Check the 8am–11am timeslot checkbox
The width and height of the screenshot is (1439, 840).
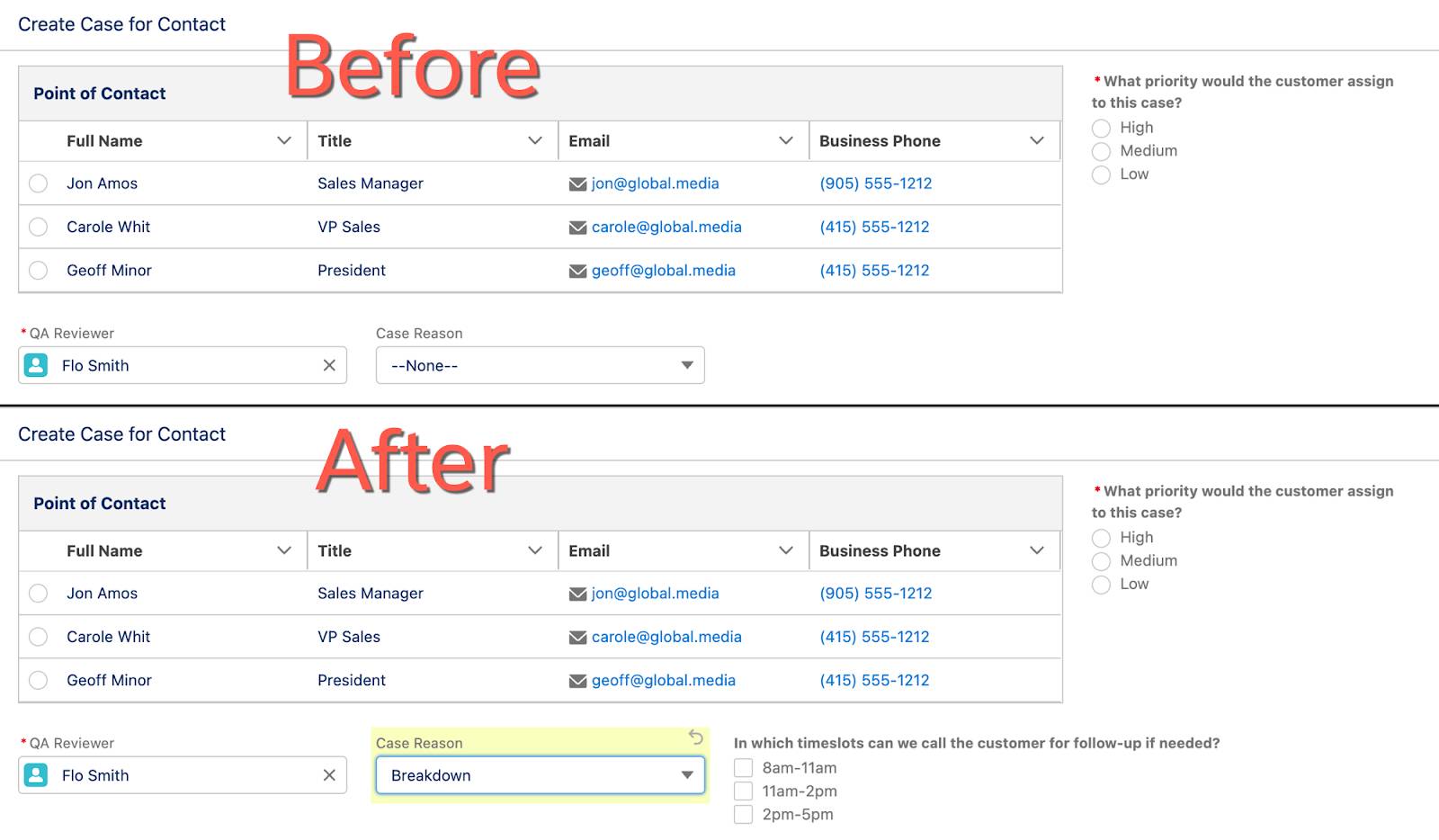743,767
